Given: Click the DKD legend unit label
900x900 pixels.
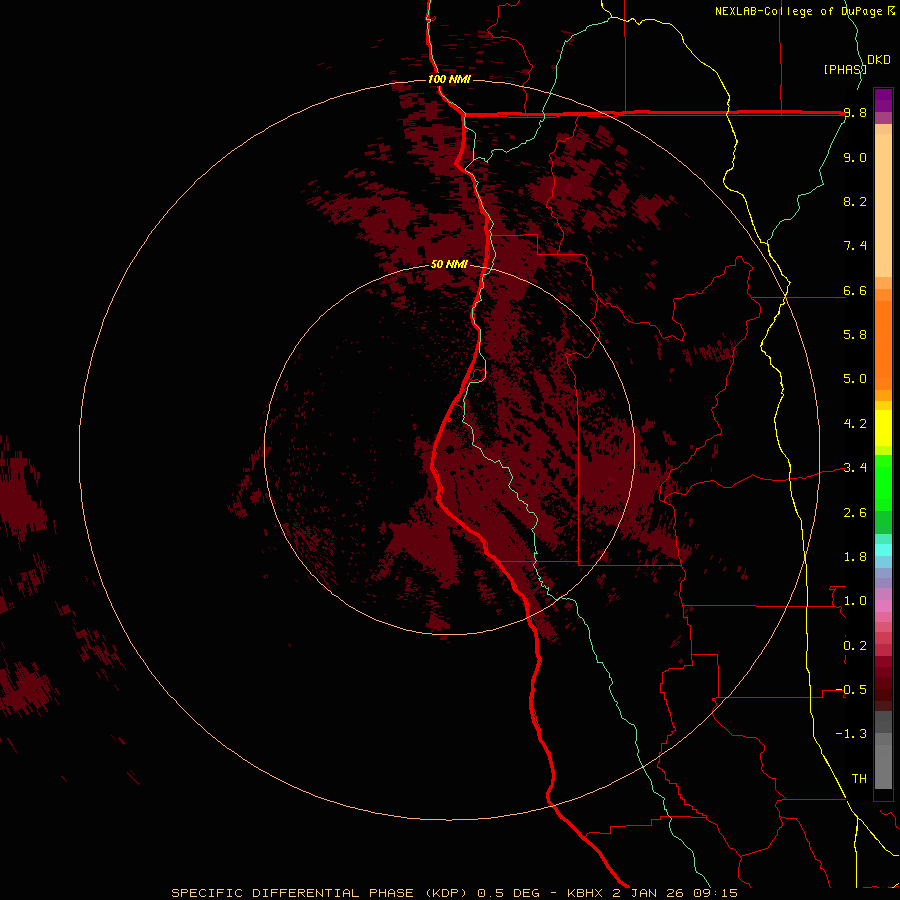Looking at the screenshot, I should pos(879,60).
